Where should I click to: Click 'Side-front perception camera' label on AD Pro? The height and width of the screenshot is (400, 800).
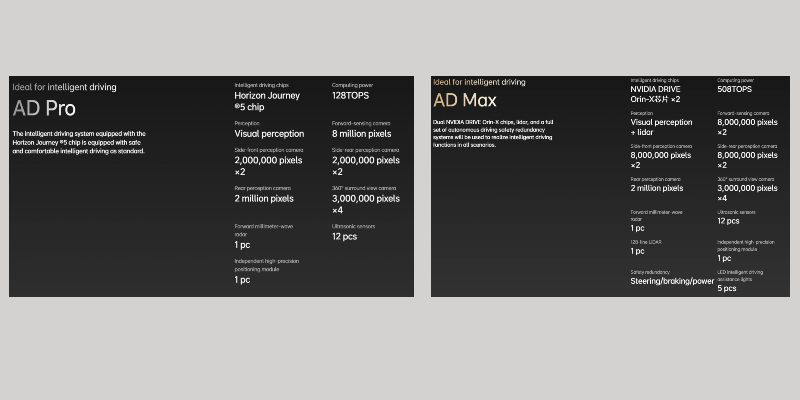(268, 150)
